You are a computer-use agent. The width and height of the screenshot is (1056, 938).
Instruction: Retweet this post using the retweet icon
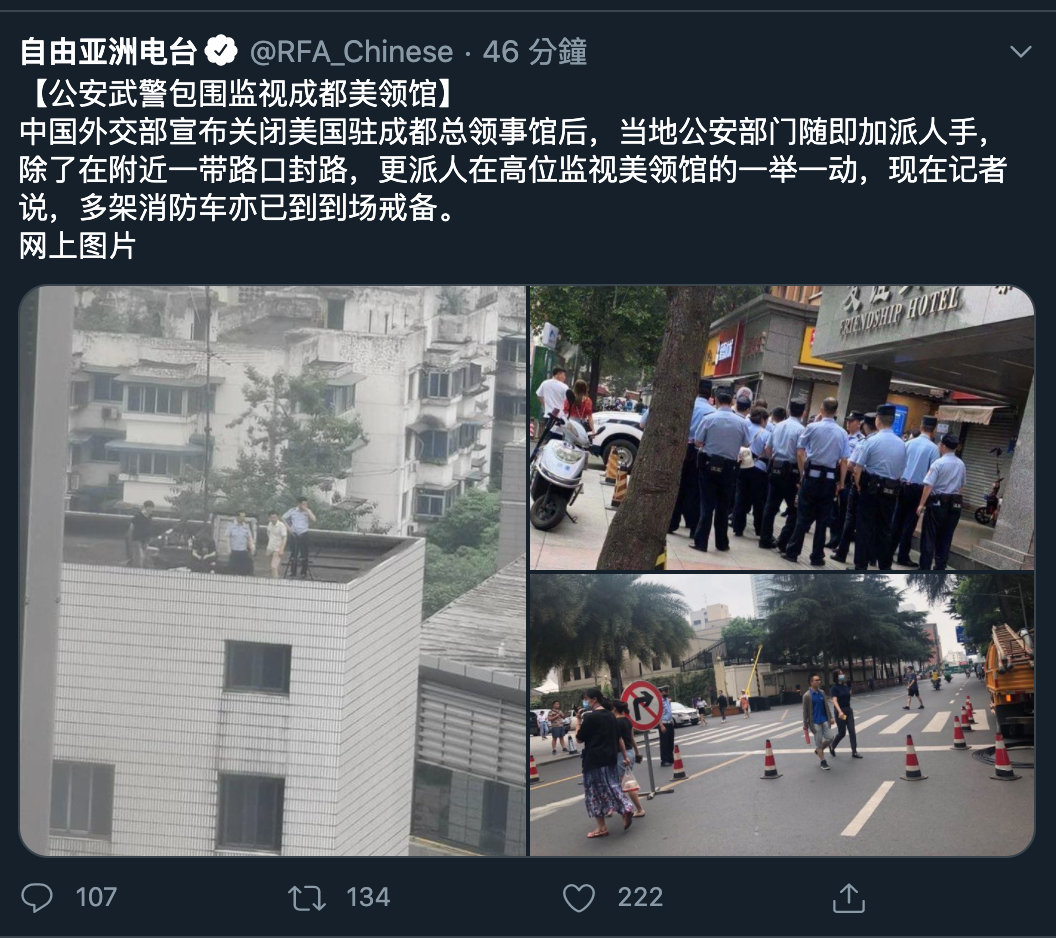[x=306, y=898]
